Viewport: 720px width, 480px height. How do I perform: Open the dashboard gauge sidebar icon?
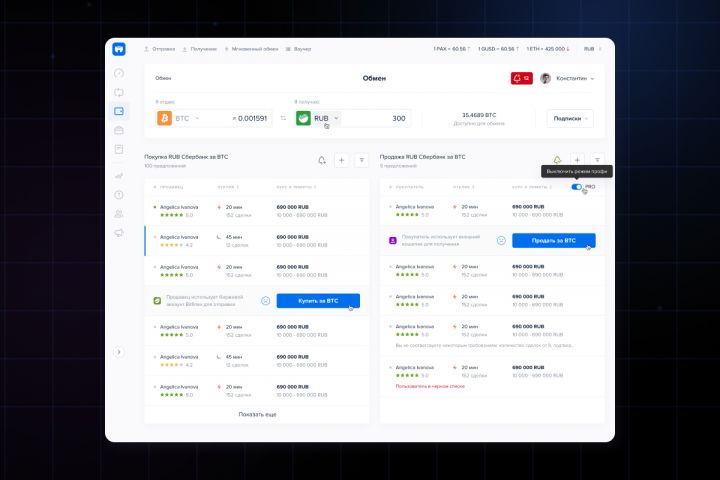point(119,73)
